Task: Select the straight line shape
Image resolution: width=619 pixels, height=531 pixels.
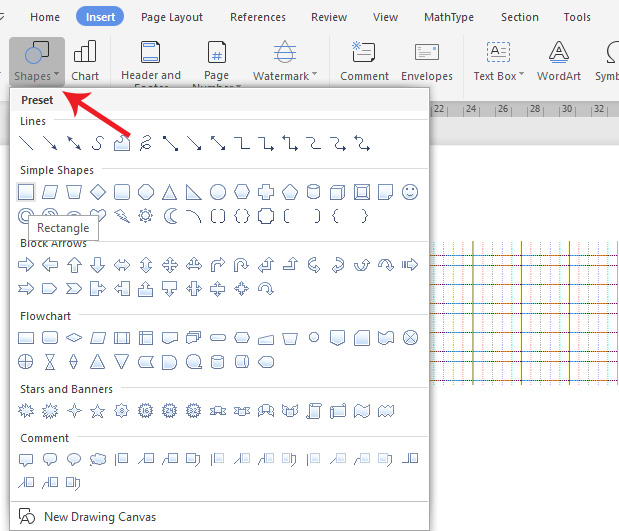Action: tap(27, 144)
